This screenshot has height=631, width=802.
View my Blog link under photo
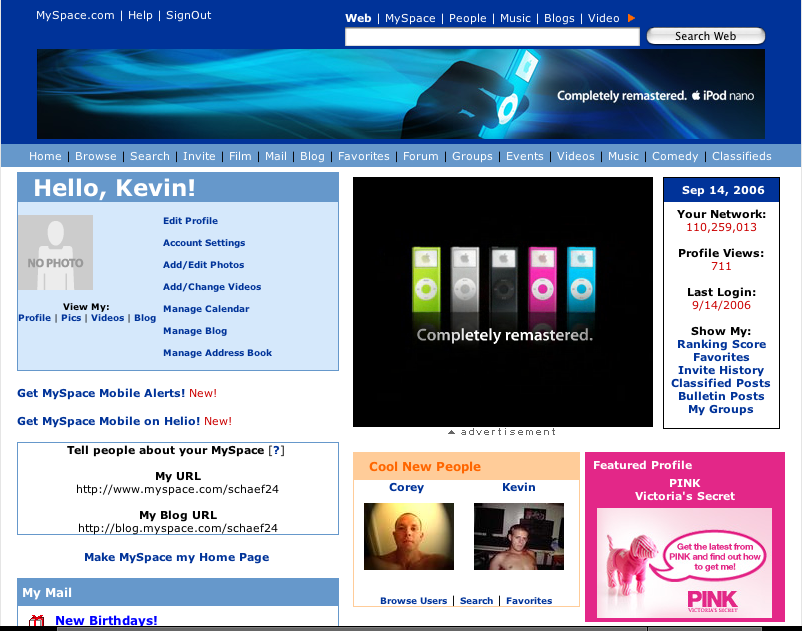145,318
